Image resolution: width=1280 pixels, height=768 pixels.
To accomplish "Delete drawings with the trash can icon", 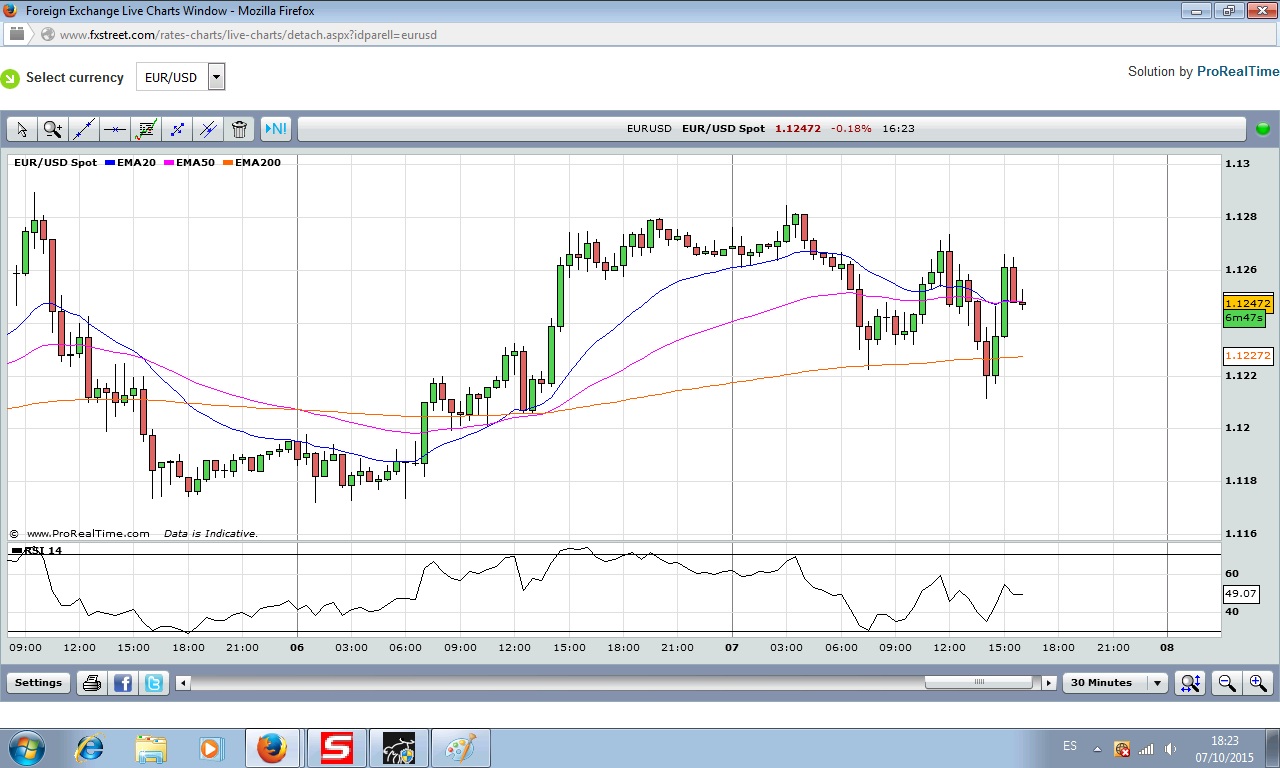I will pos(239,129).
